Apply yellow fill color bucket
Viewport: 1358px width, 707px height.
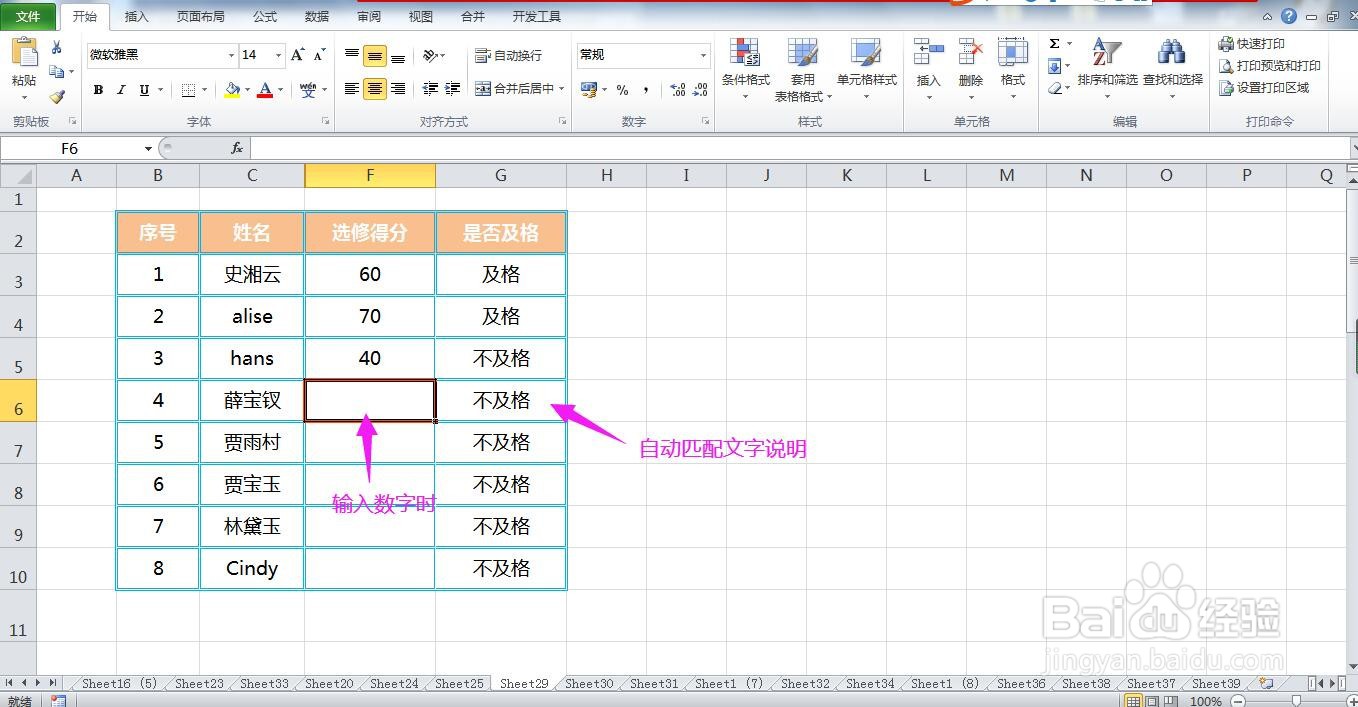[232, 90]
